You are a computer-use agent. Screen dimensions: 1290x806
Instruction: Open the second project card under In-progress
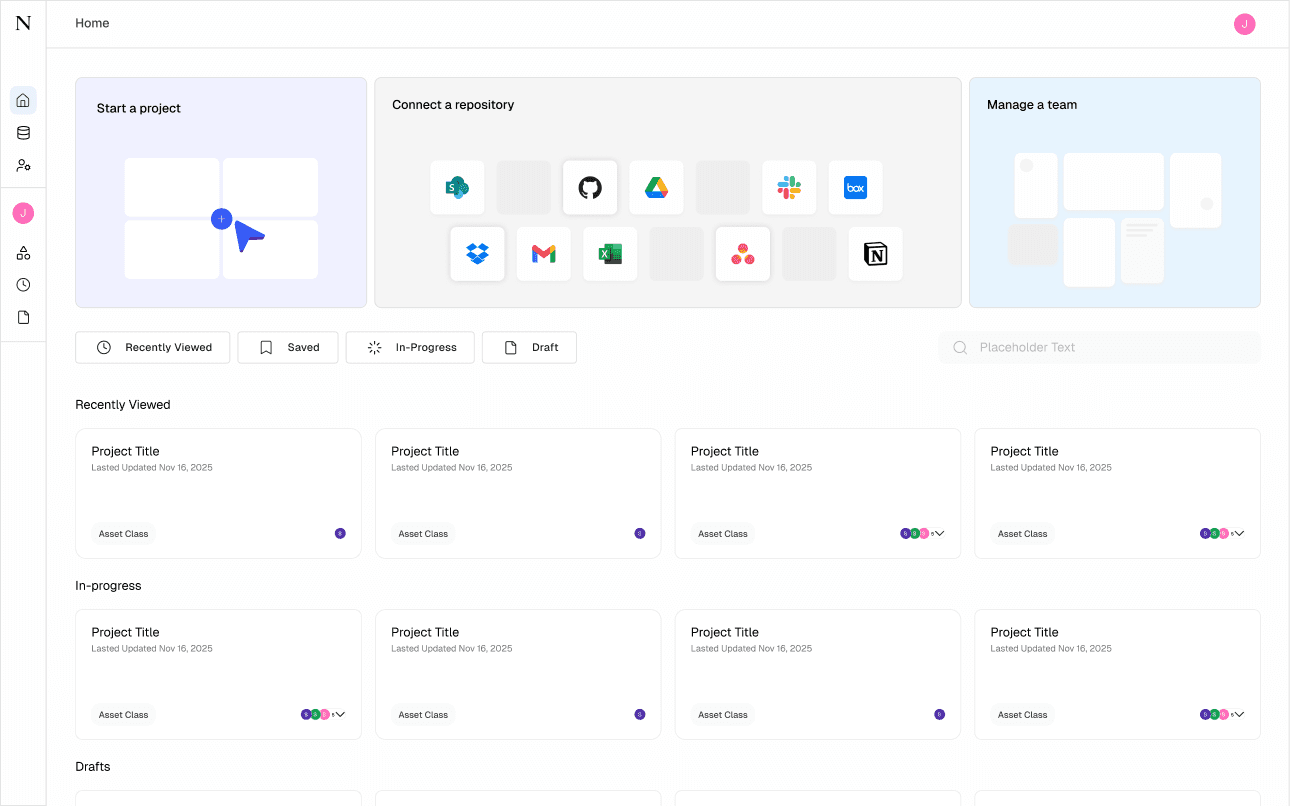click(x=518, y=674)
